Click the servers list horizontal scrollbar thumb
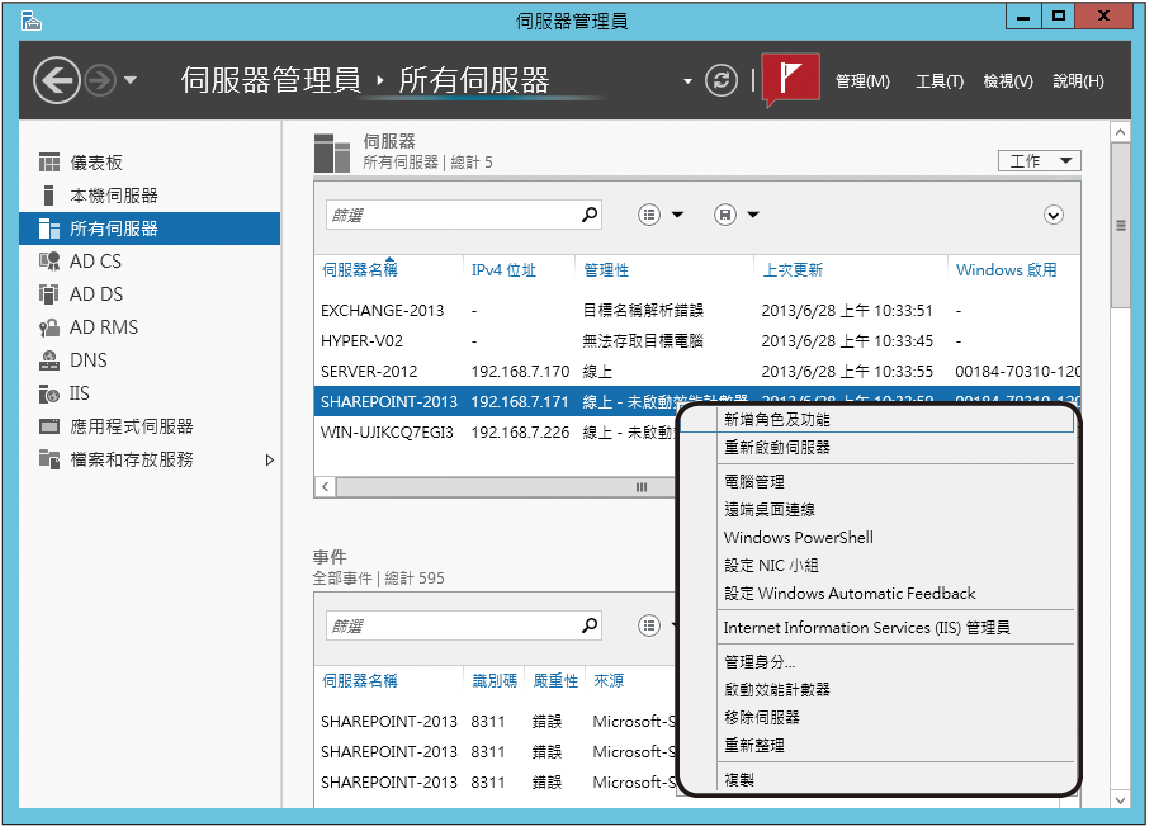 (x=506, y=487)
